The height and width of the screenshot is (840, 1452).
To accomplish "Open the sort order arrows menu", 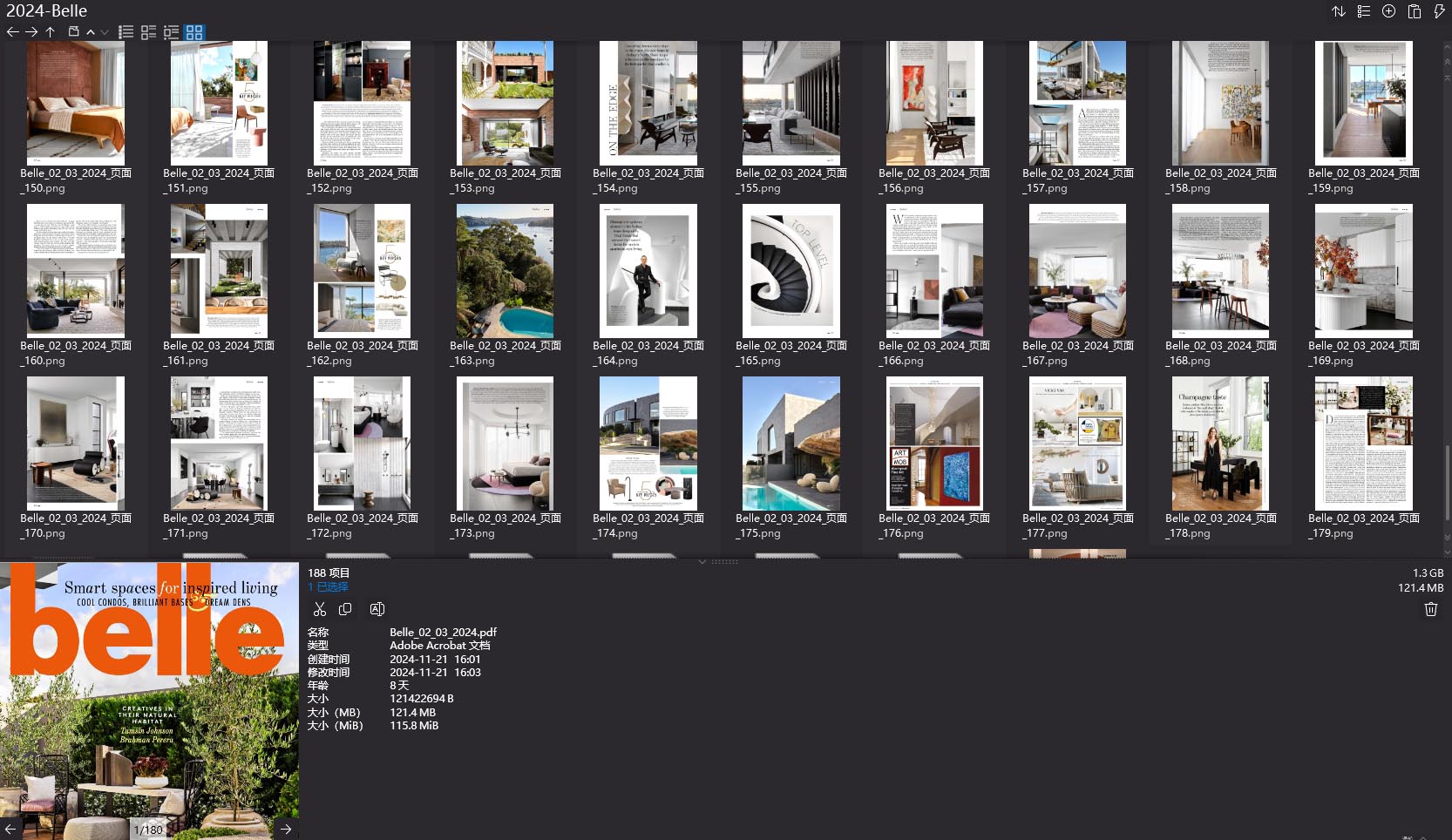I will (1339, 11).
